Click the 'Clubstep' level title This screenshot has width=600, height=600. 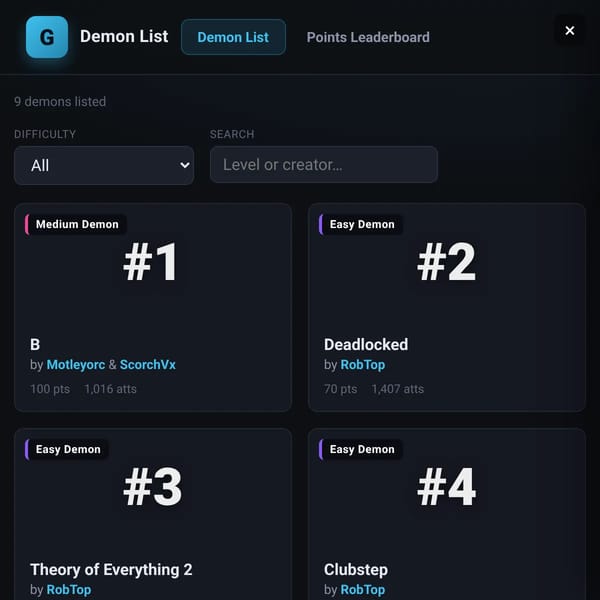coord(356,570)
